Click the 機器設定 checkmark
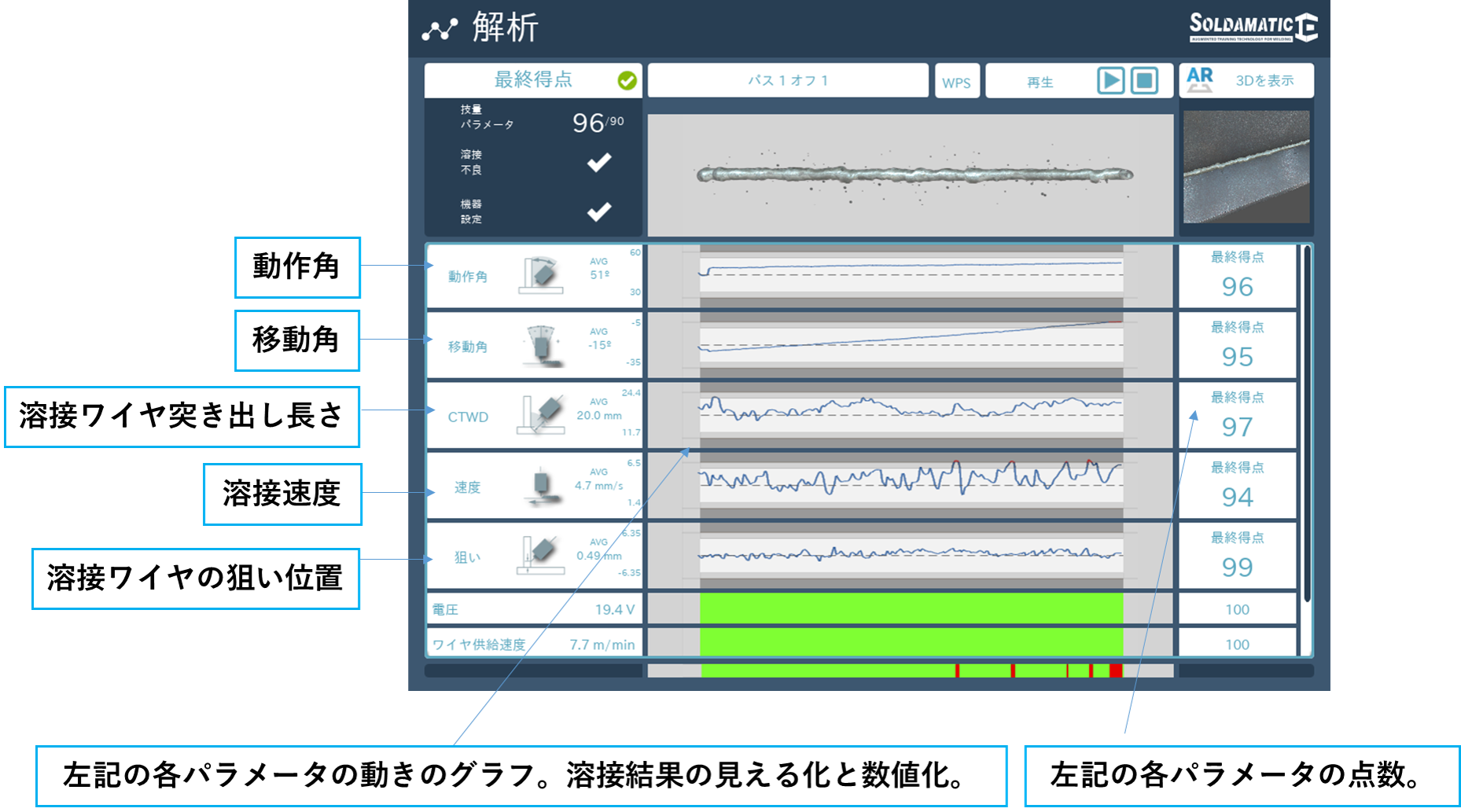Image resolution: width=1461 pixels, height=812 pixels. 599,212
